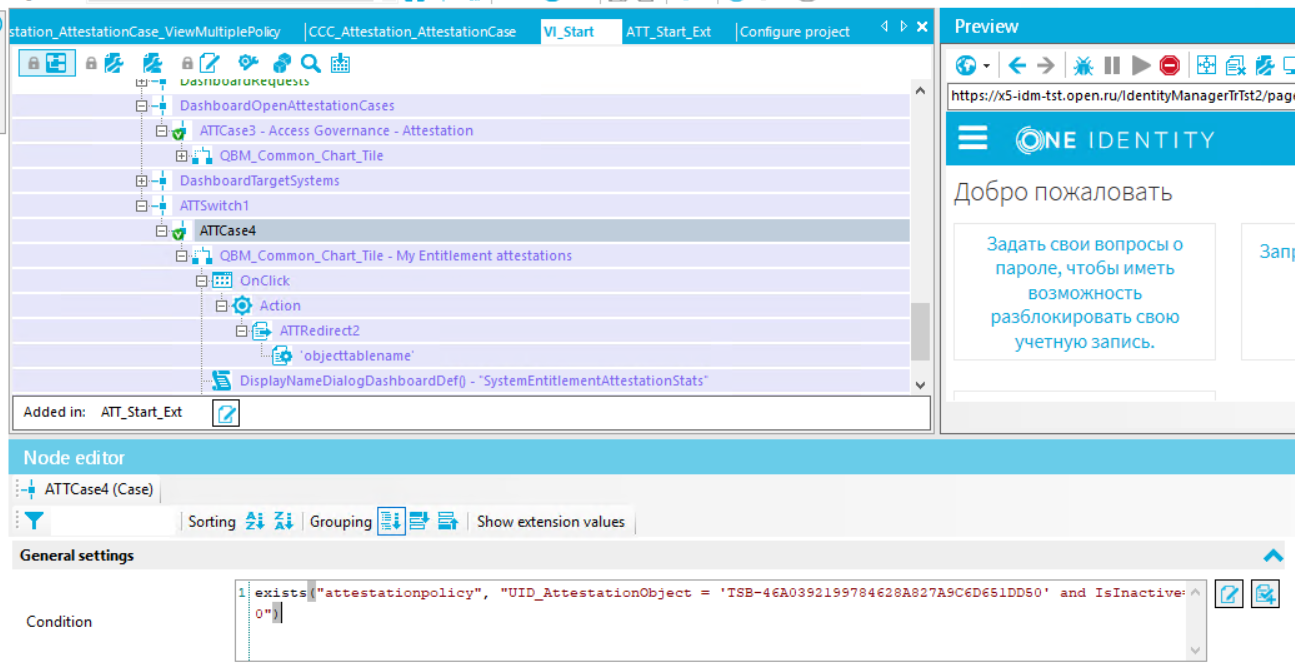Sort properties descending Z to A
The width and height of the screenshot is (1295, 664).
pos(283,521)
